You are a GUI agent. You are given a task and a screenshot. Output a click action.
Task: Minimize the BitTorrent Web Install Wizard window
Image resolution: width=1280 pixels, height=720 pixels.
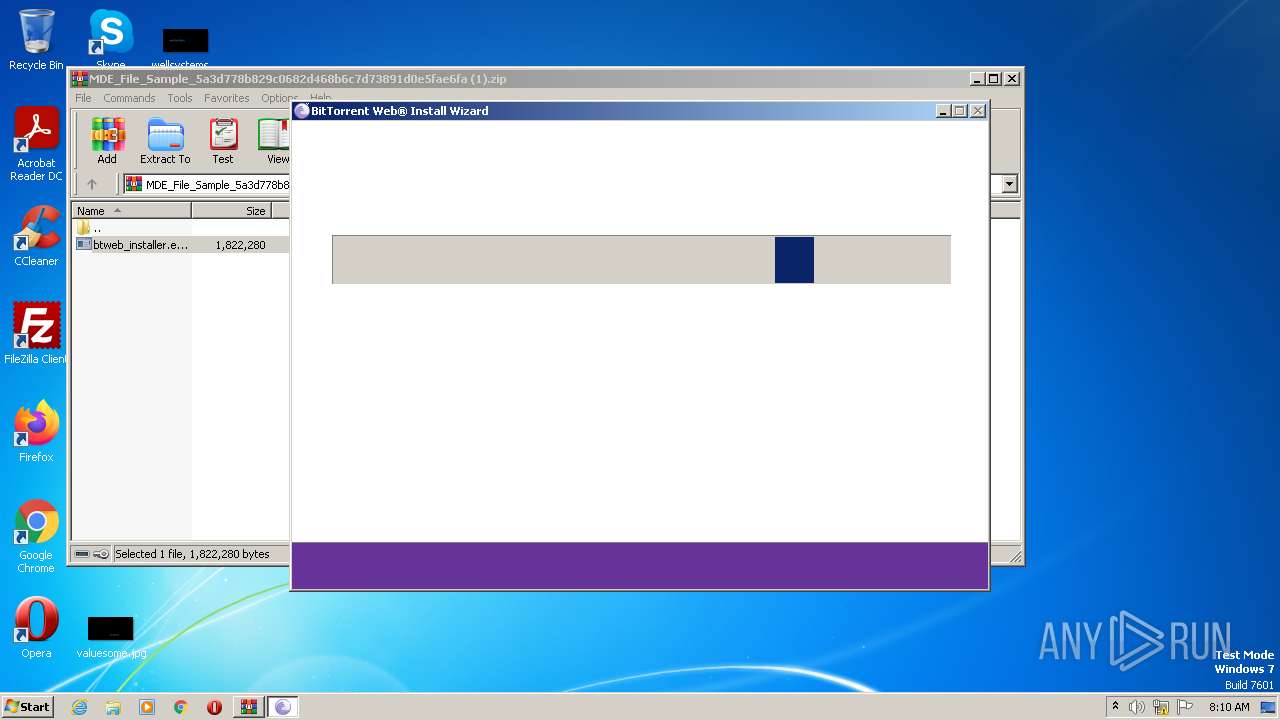942,111
